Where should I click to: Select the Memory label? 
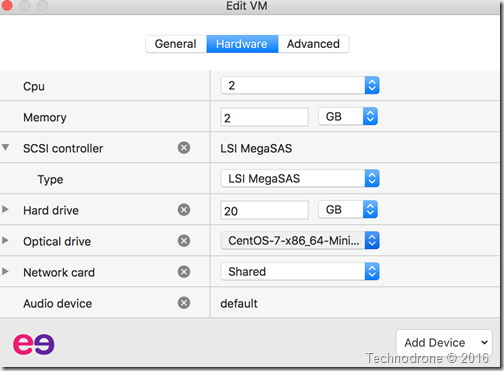coord(45,117)
